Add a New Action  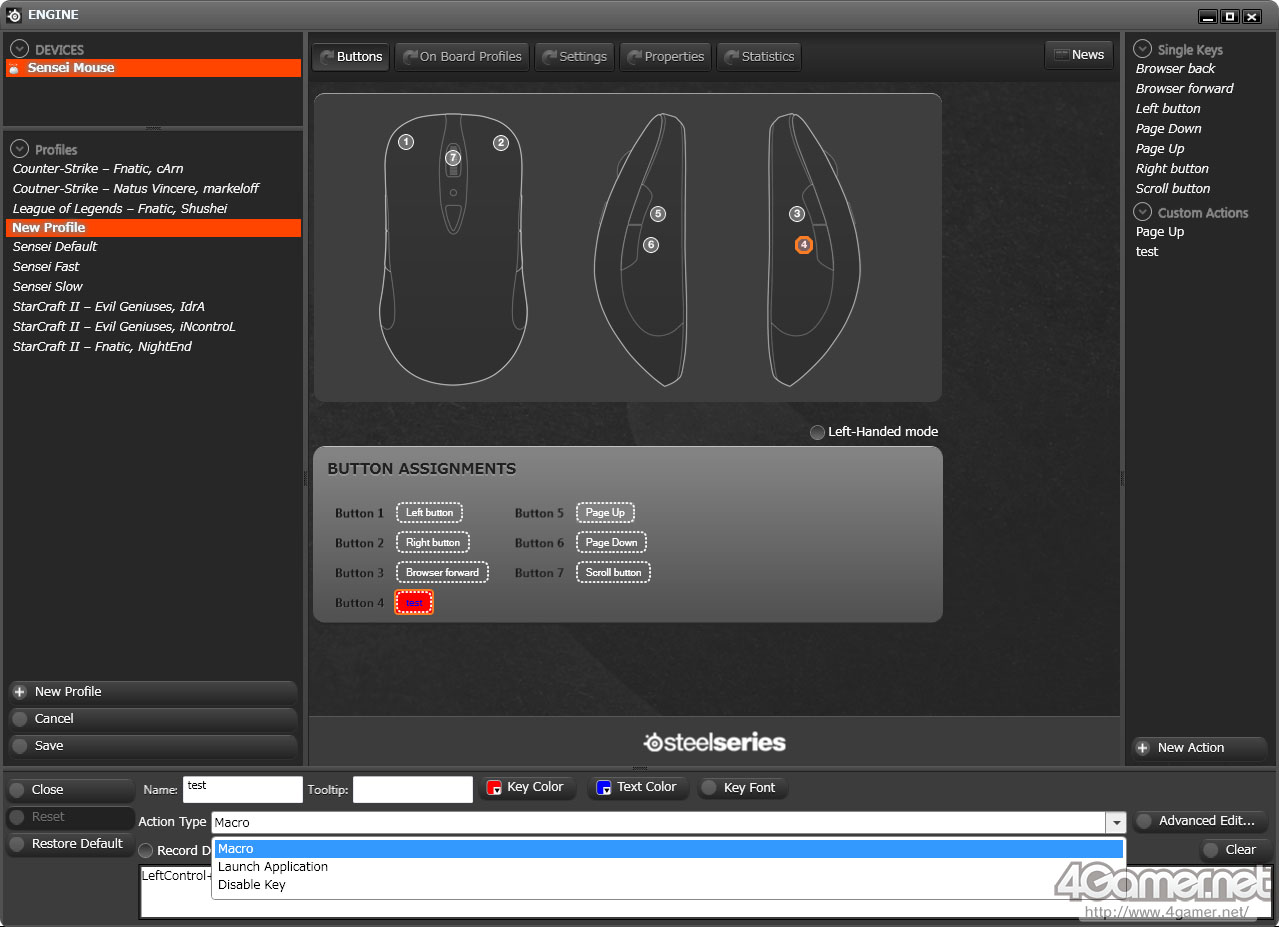pyautogui.click(x=1199, y=748)
